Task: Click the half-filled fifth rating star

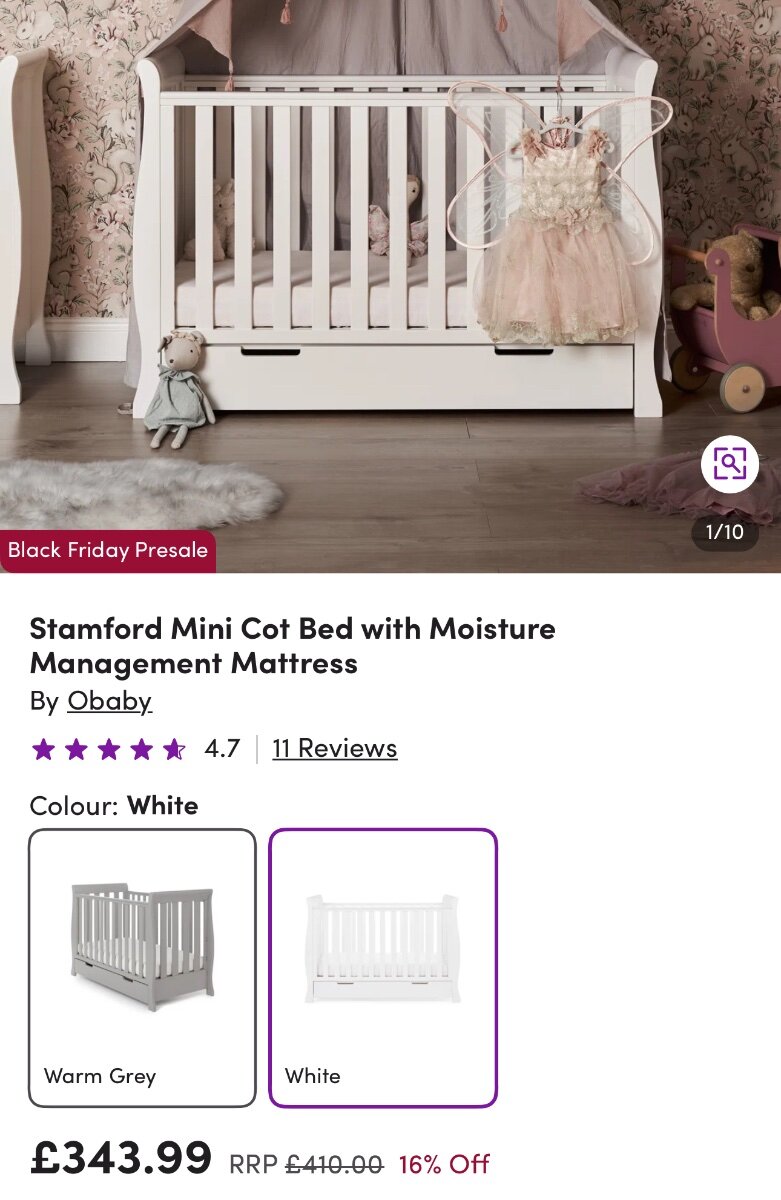Action: [174, 749]
